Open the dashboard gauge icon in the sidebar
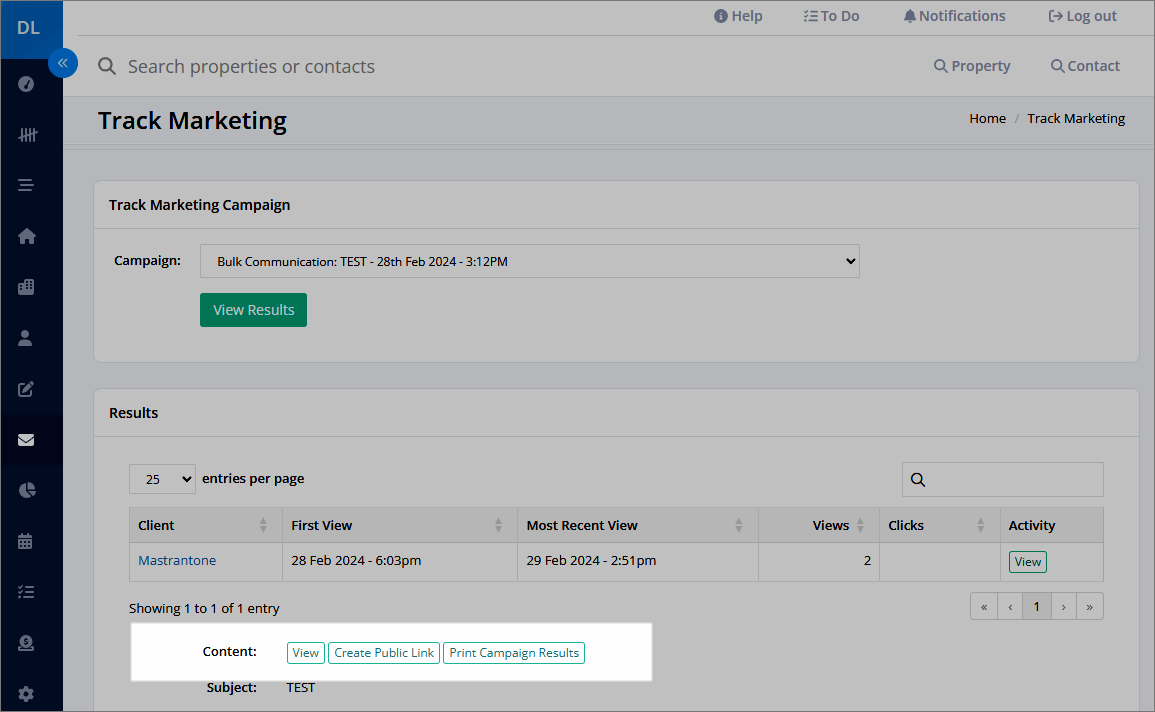This screenshot has height=712, width=1155. pyautogui.click(x=26, y=84)
